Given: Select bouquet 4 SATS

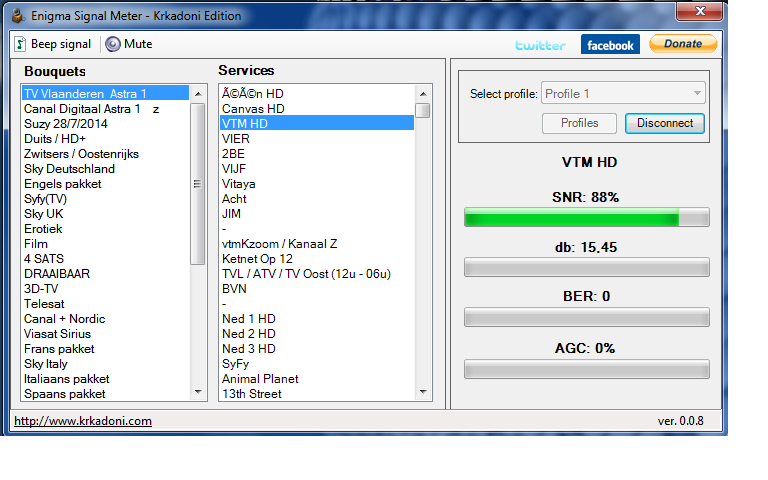Looking at the screenshot, I should click(105, 259).
